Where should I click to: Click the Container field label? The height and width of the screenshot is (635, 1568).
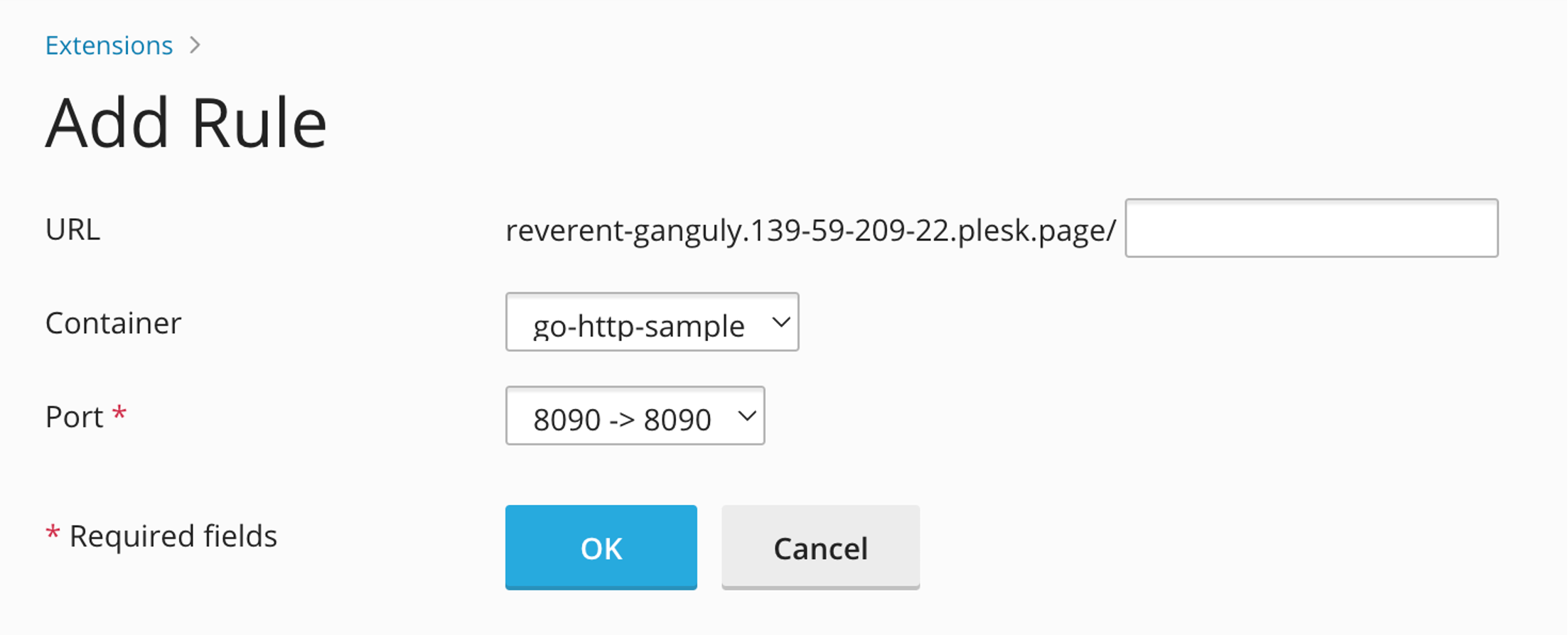pos(112,322)
